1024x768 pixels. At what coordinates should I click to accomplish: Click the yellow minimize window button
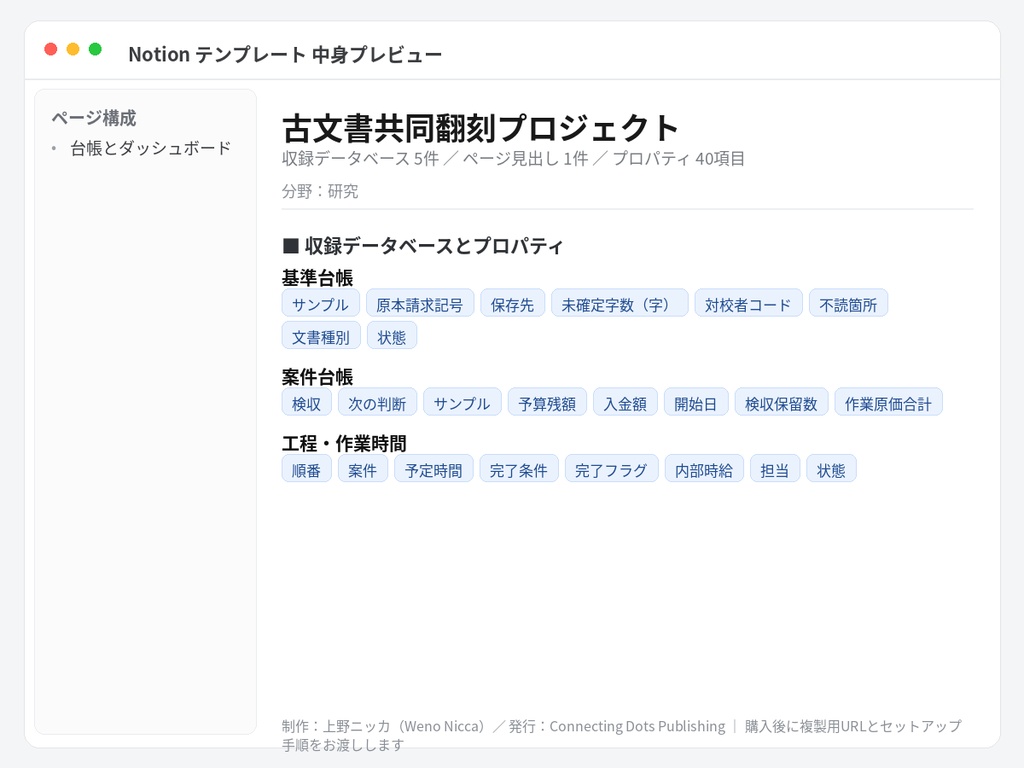[x=73, y=49]
